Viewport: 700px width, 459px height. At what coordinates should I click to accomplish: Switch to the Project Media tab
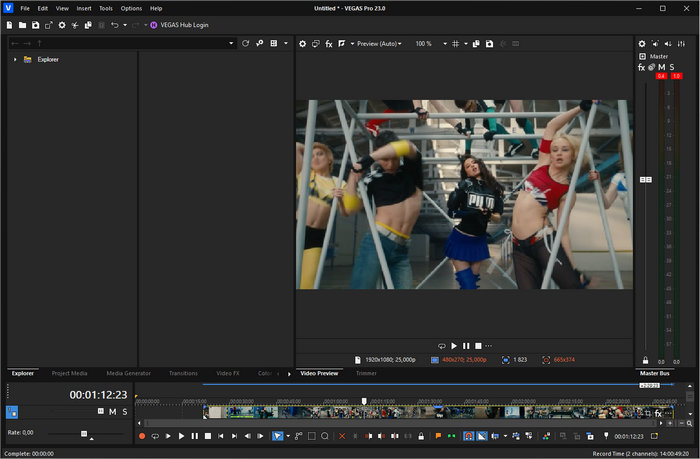click(69, 373)
